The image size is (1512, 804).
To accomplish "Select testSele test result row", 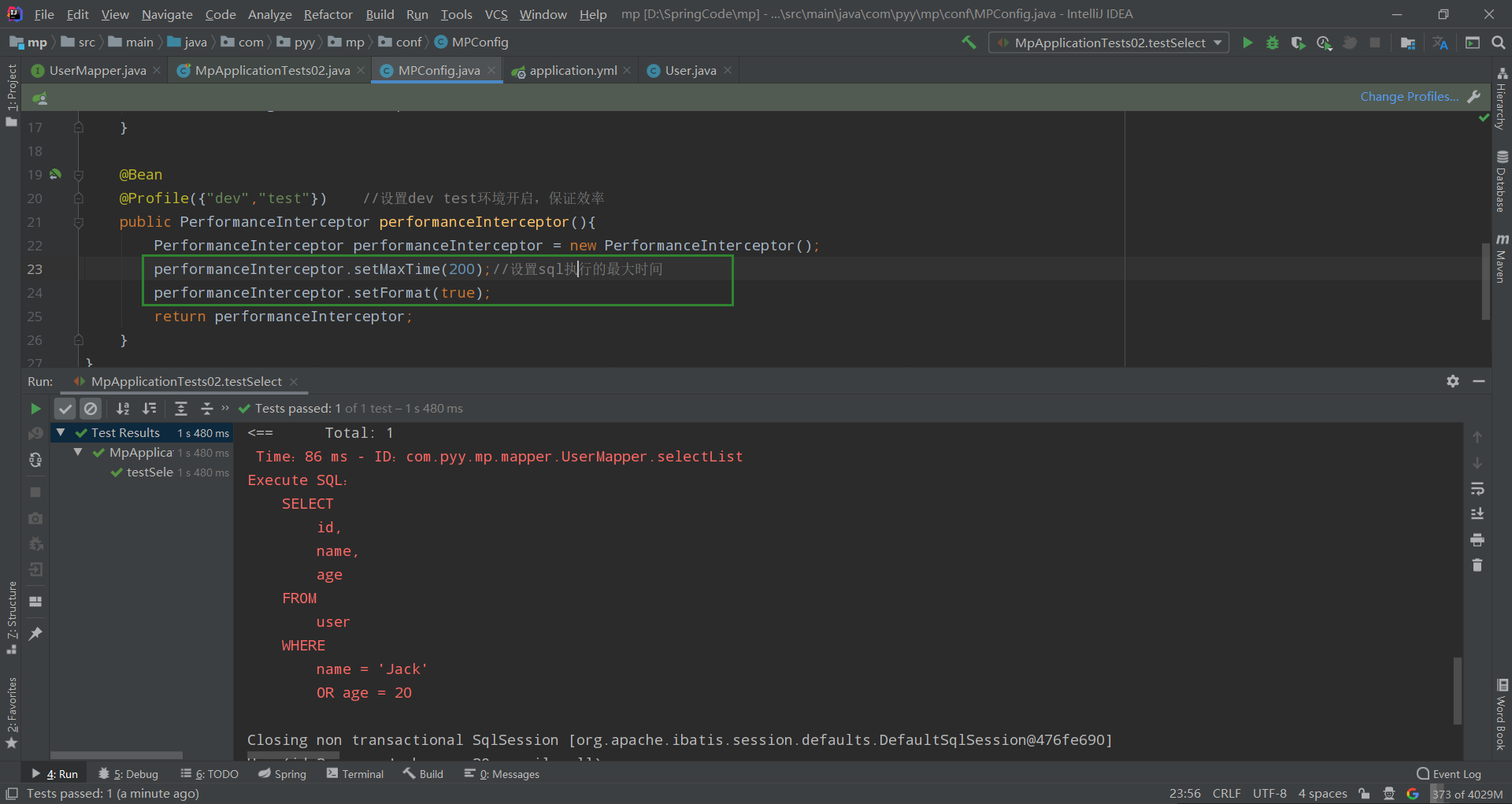I will coord(142,472).
